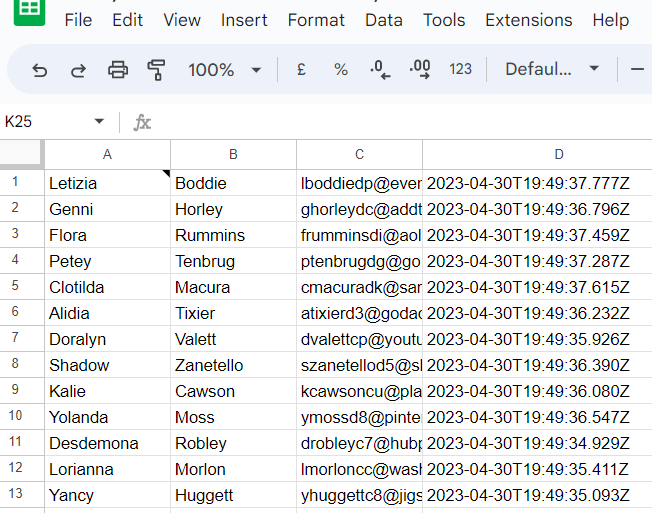Viewport: 652px width, 513px height.
Task: Click into the formula bar input
Action: pos(401,122)
